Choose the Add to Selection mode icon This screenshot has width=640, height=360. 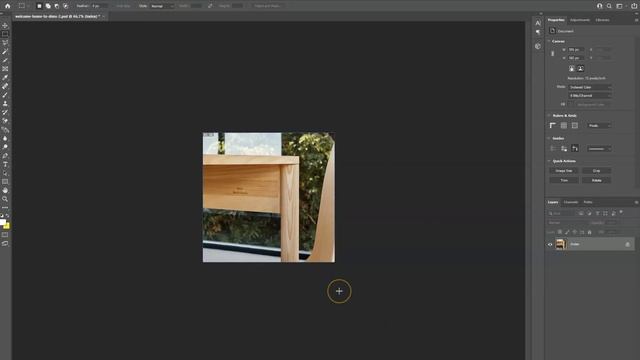[48, 6]
